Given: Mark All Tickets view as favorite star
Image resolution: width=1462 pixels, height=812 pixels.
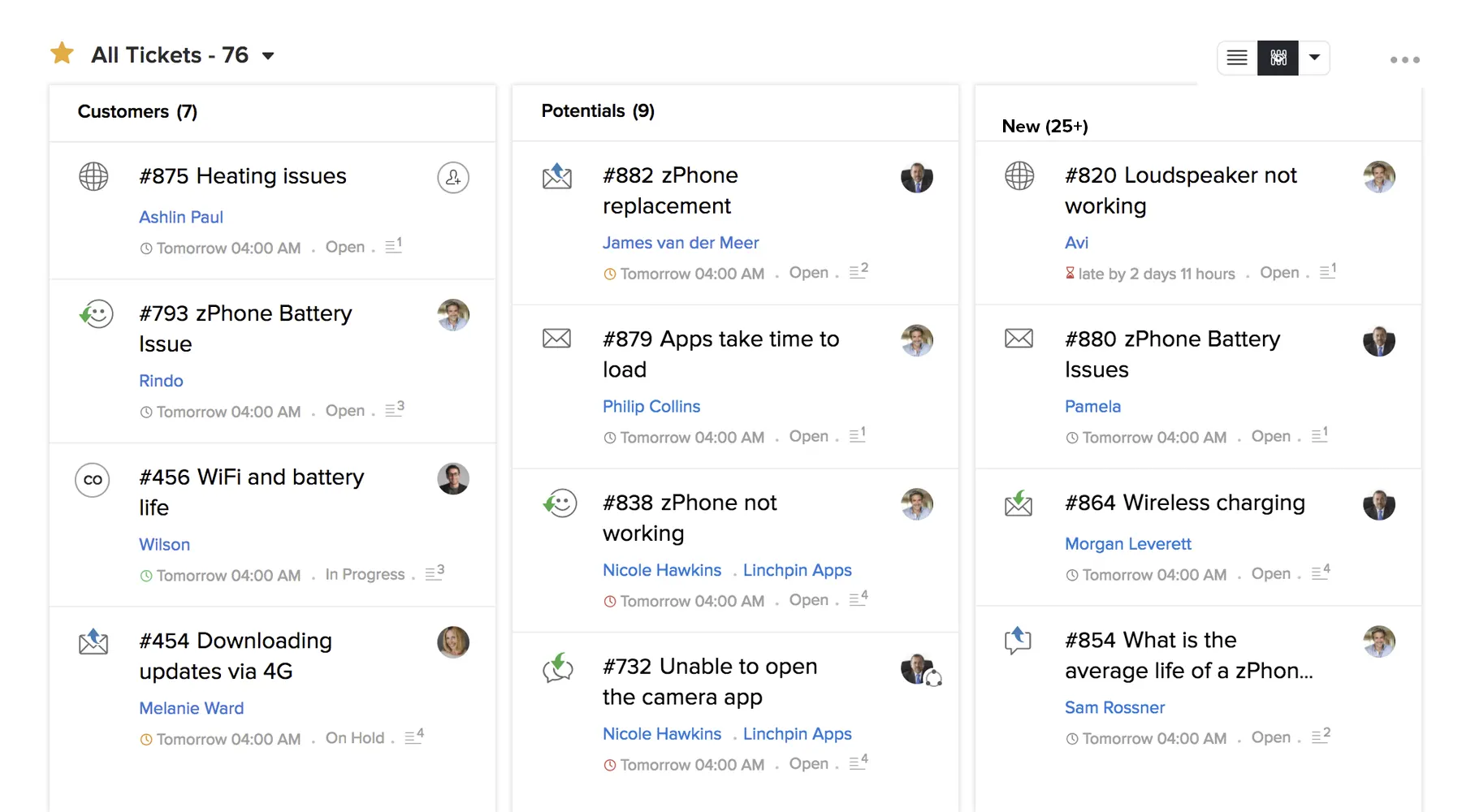Looking at the screenshot, I should pos(62,54).
